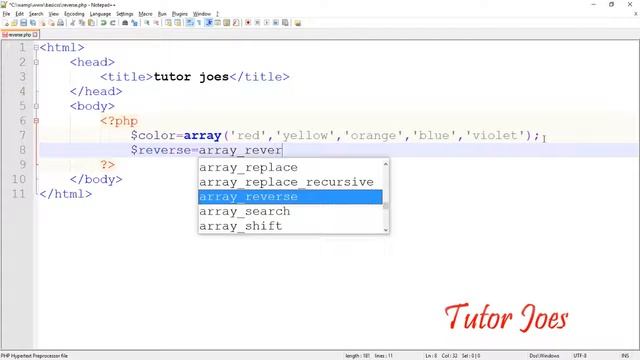Open the Search menu
This screenshot has width=640, height=360.
pyautogui.click(x=36, y=14)
